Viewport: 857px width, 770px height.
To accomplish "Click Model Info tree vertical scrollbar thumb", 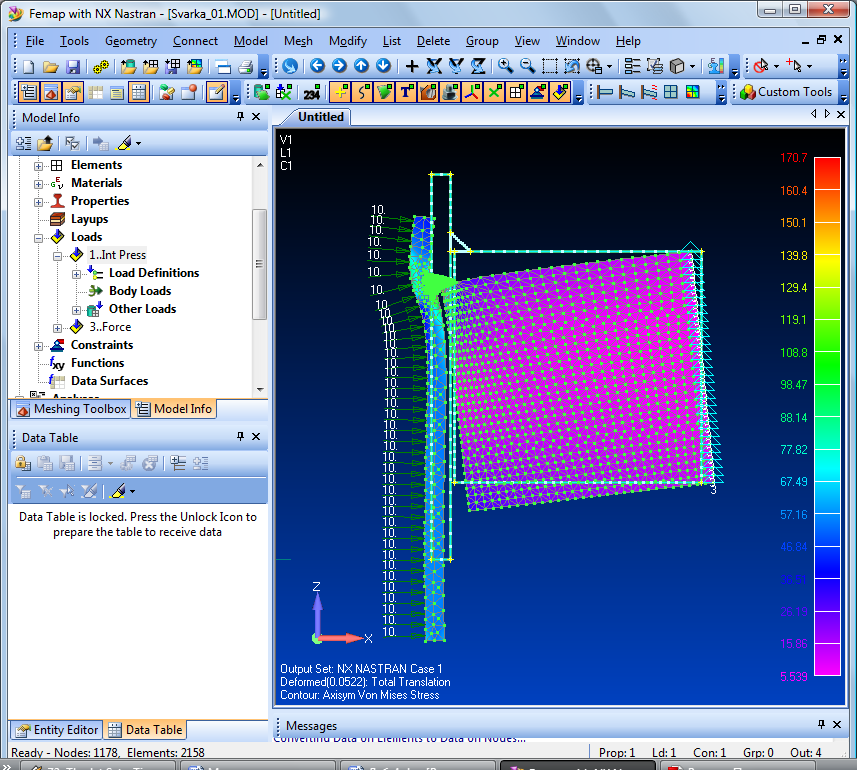I will 260,264.
